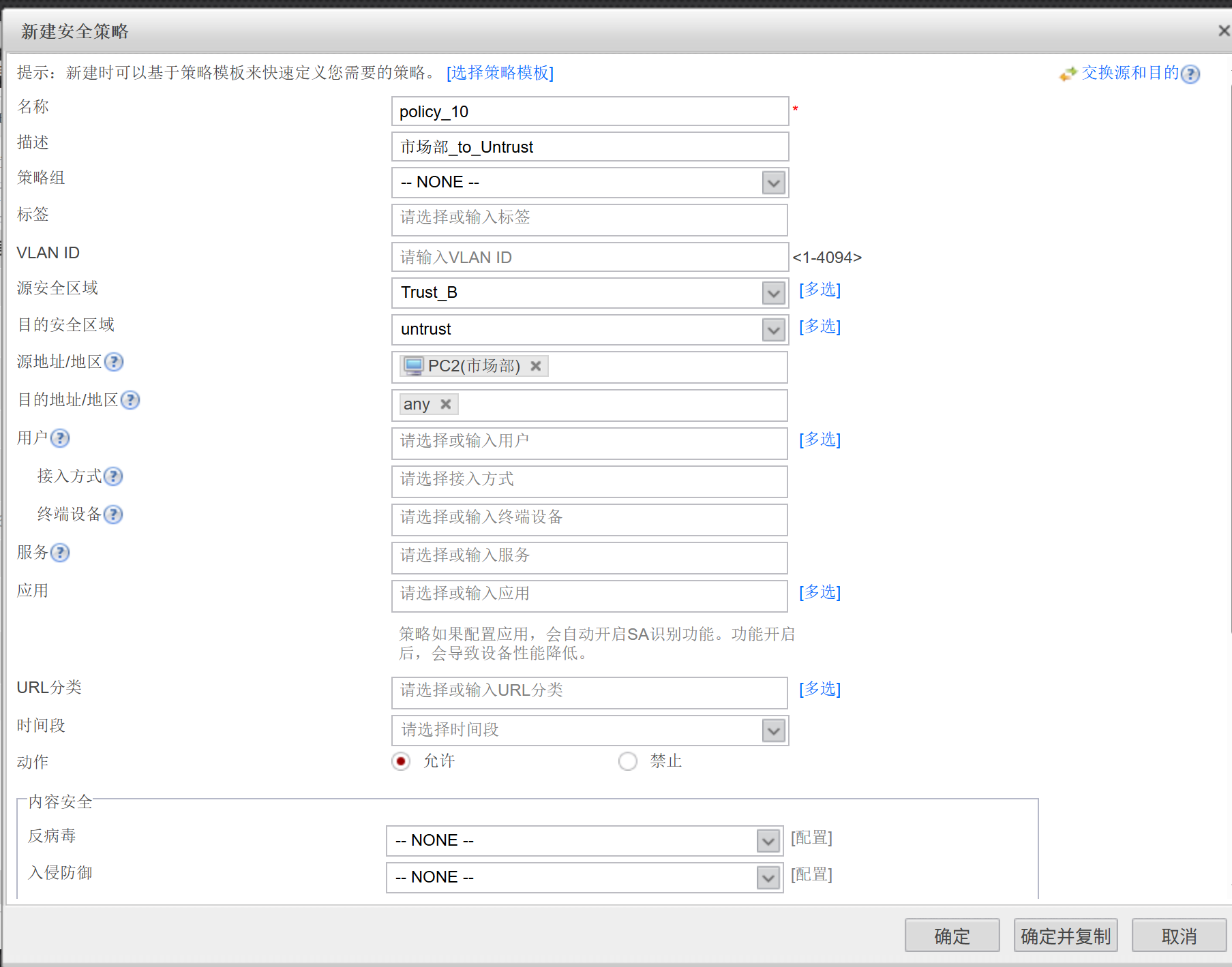Click the VLAN ID input field

(x=590, y=257)
